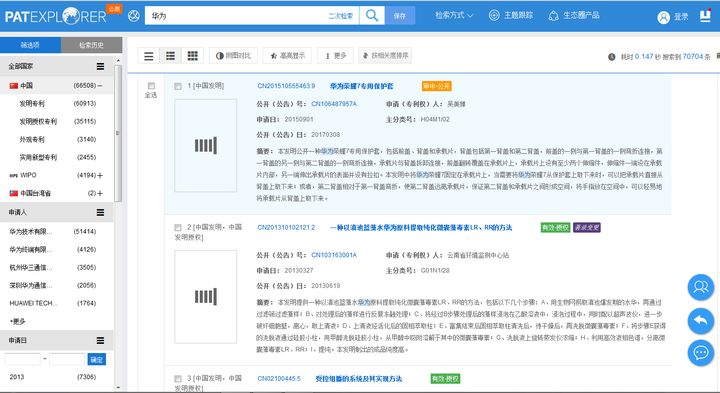Click the 保存 save button
This screenshot has width=720, height=393.
tap(400, 16)
